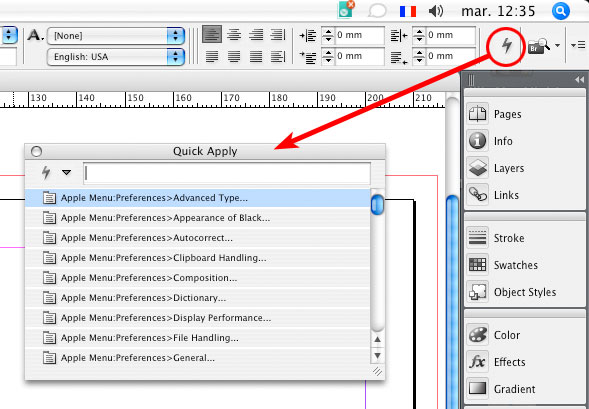589x409 pixels.
Task: Choose Preferences>File Handling... row
Action: point(197,338)
